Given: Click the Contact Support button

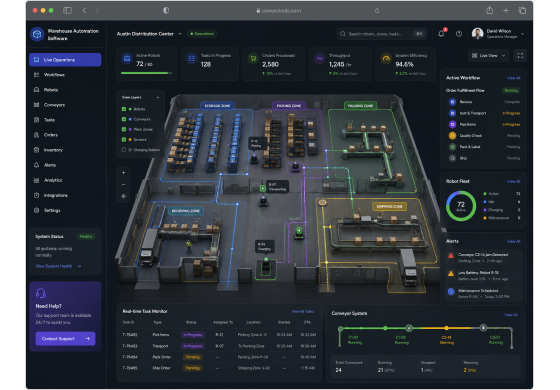Looking at the screenshot, I should tap(65, 339).
